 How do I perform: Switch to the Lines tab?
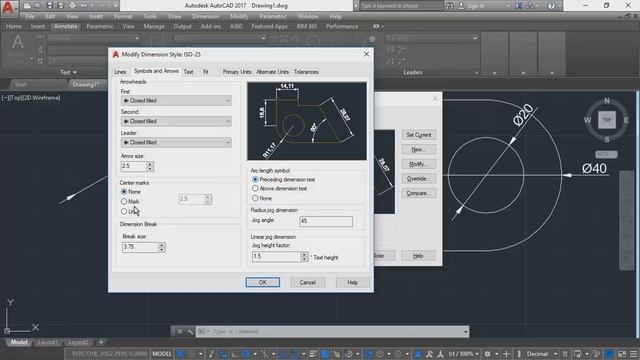pyautogui.click(x=120, y=72)
